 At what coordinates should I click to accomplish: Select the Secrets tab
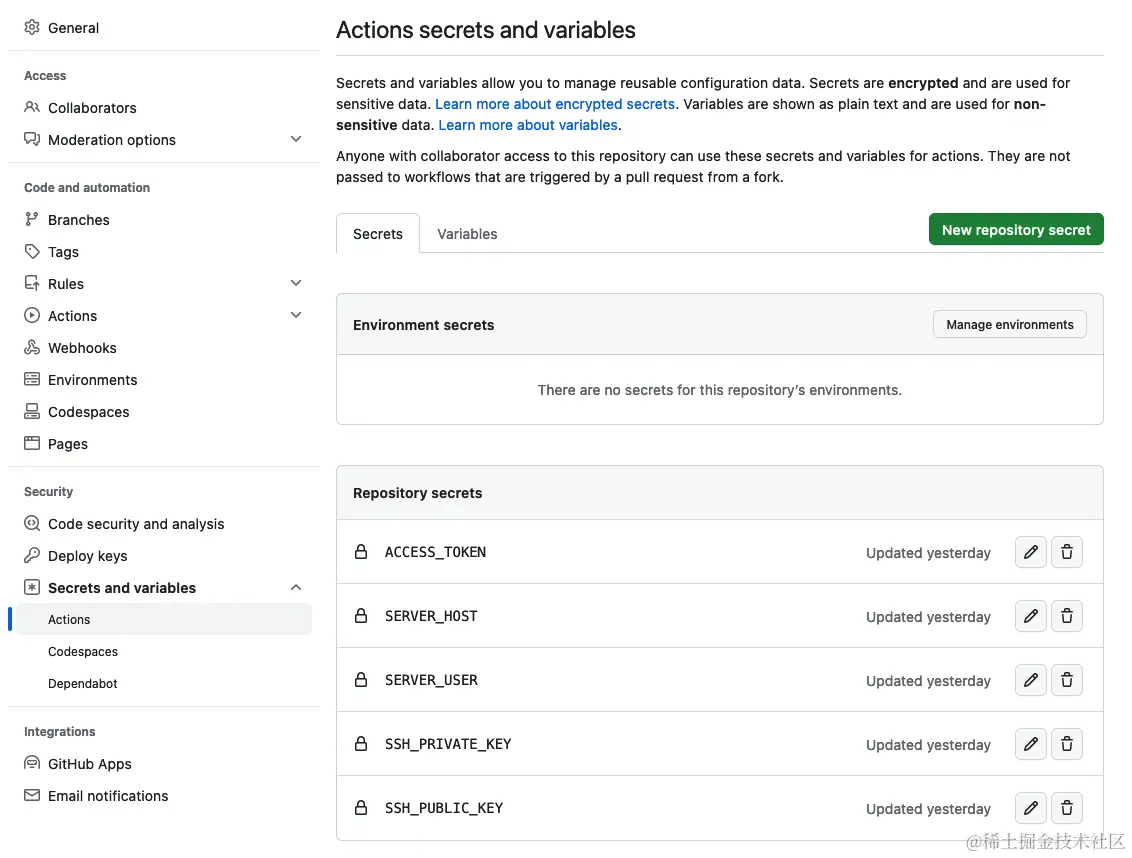pyautogui.click(x=378, y=234)
